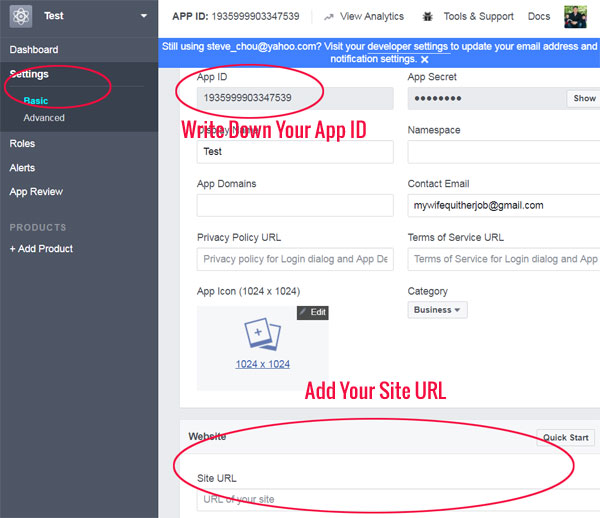Click the App ID field
This screenshot has width=600, height=518.
click(295, 98)
